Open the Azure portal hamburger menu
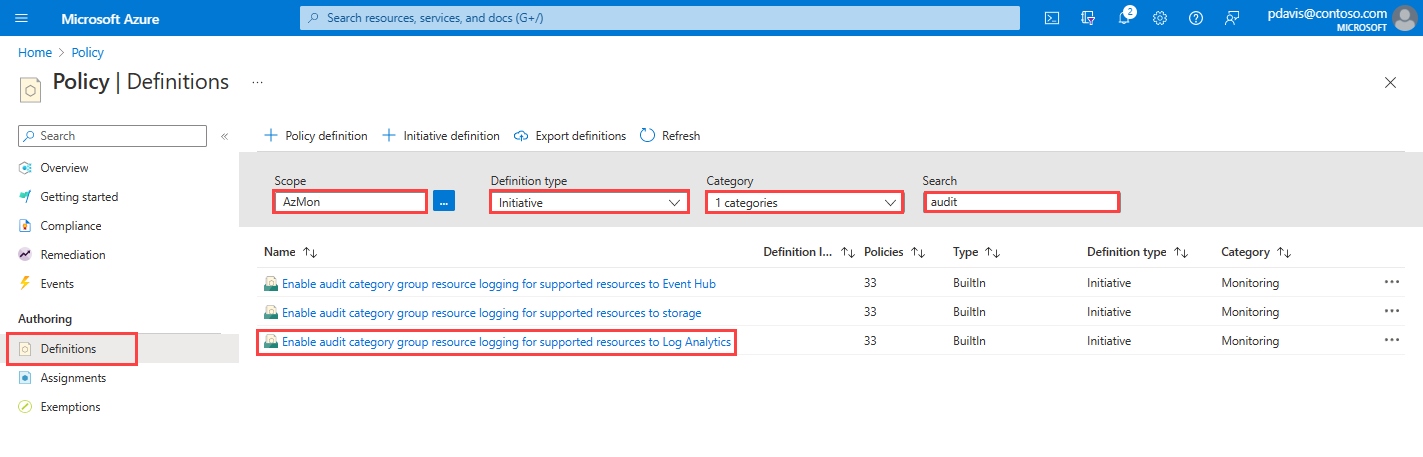The height and width of the screenshot is (457, 1423). [x=22, y=19]
